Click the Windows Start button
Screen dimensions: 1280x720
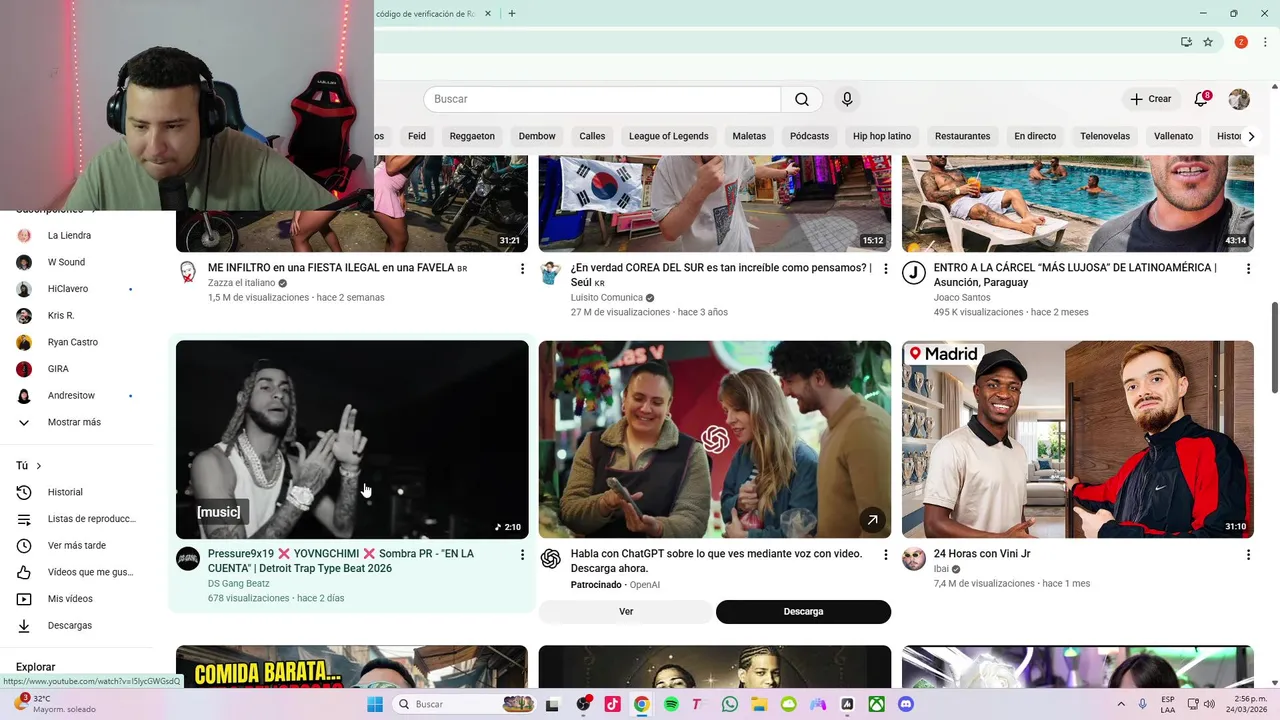click(x=375, y=704)
